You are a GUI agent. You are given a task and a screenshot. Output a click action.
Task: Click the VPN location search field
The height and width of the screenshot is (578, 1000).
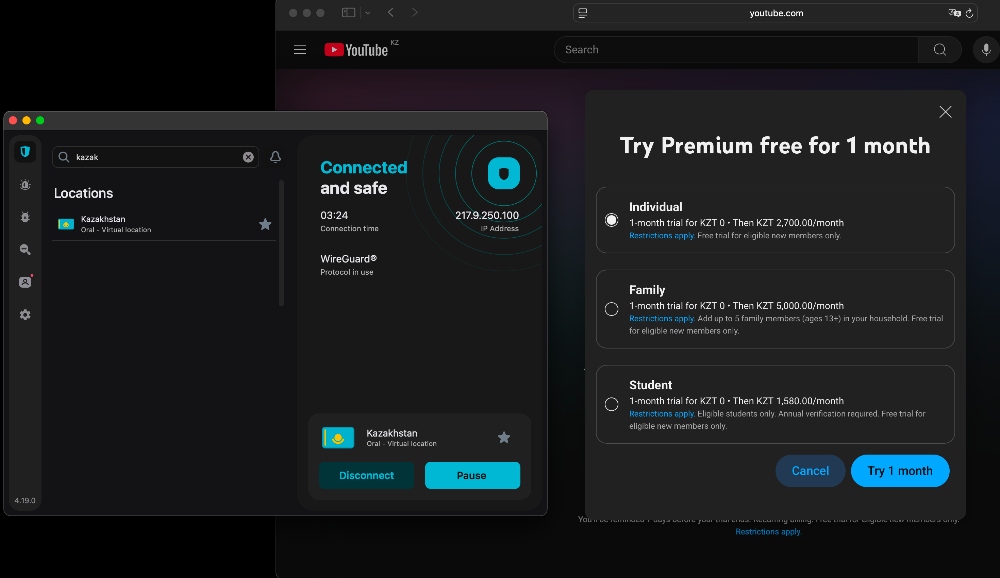click(x=155, y=157)
